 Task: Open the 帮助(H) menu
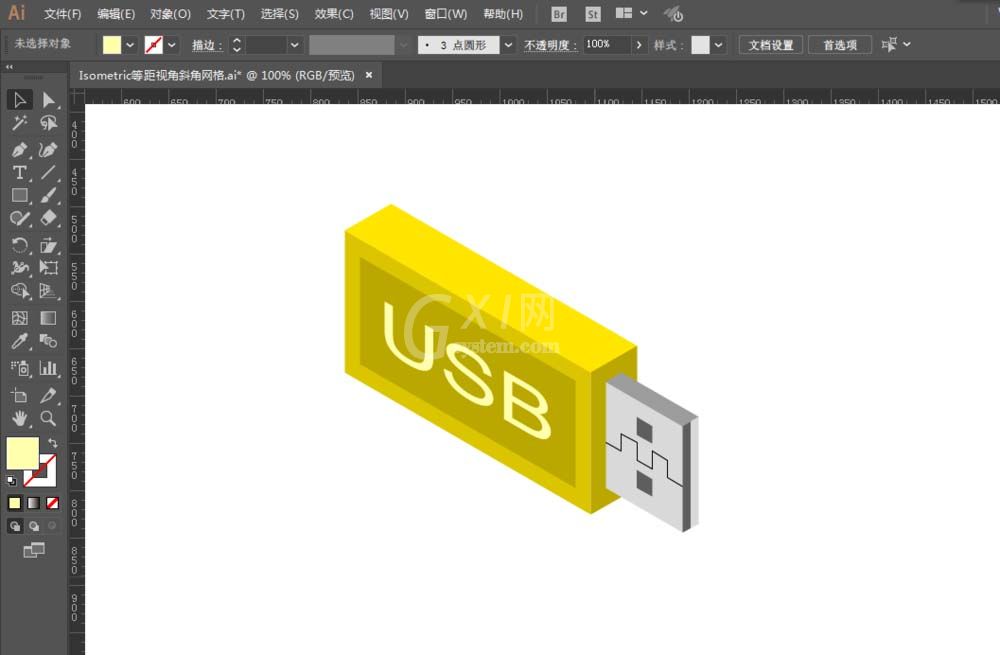(503, 14)
